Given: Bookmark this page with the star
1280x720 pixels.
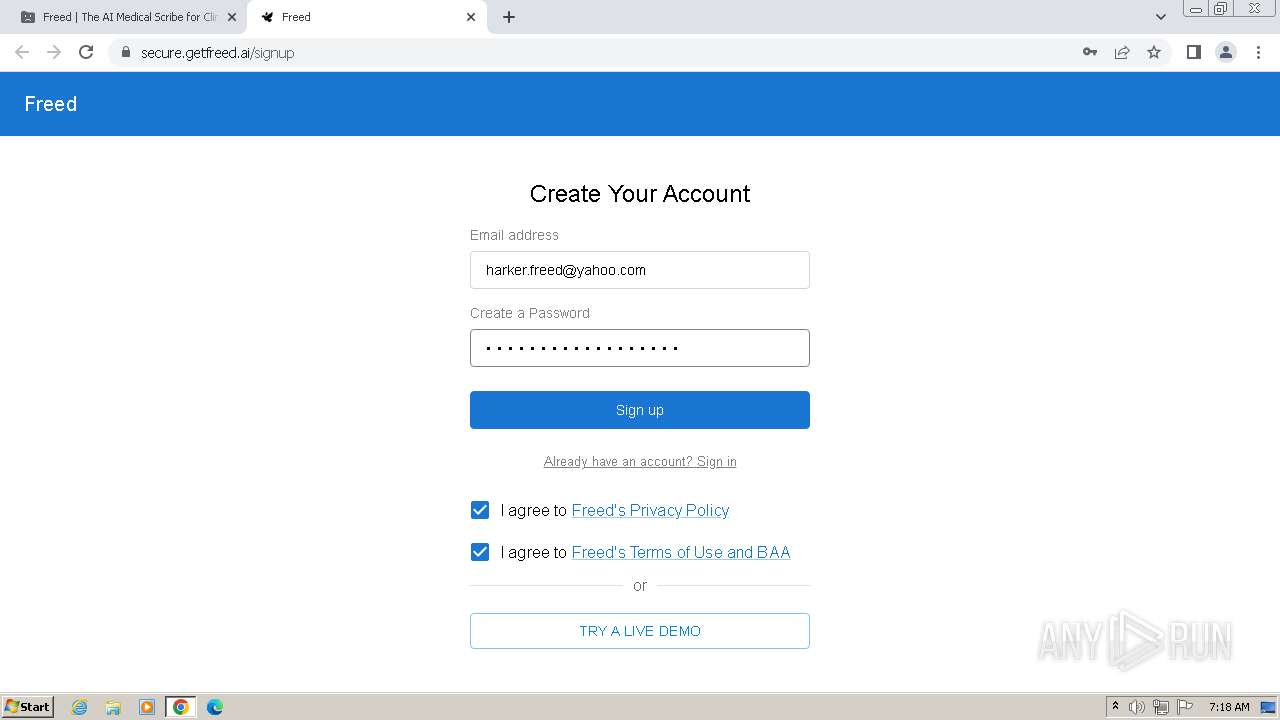Looking at the screenshot, I should pos(1154,52).
